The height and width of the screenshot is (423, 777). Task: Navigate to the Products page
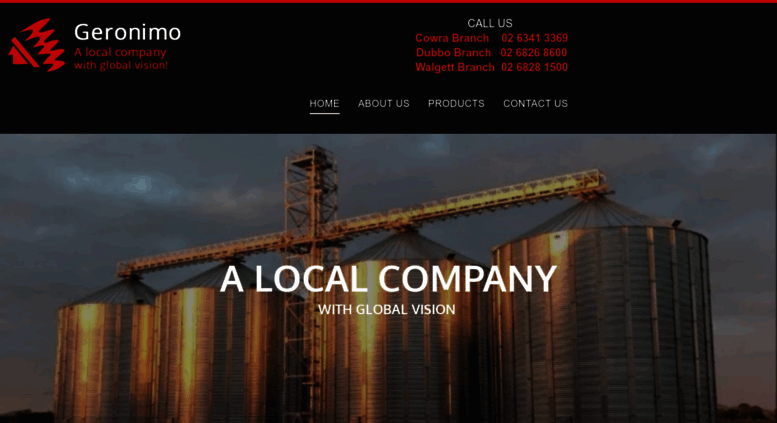click(x=456, y=104)
